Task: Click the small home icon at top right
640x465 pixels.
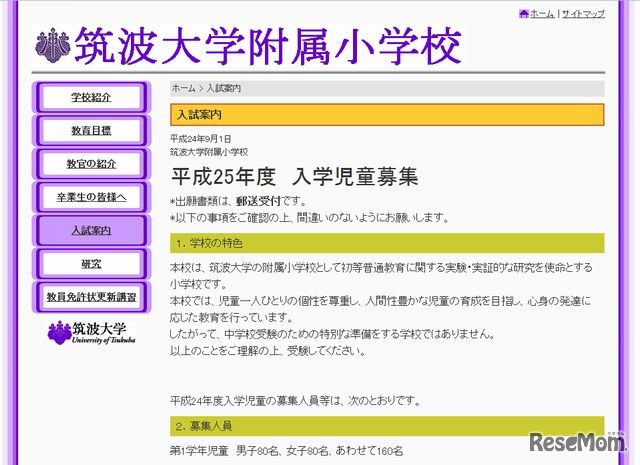Action: coord(523,14)
